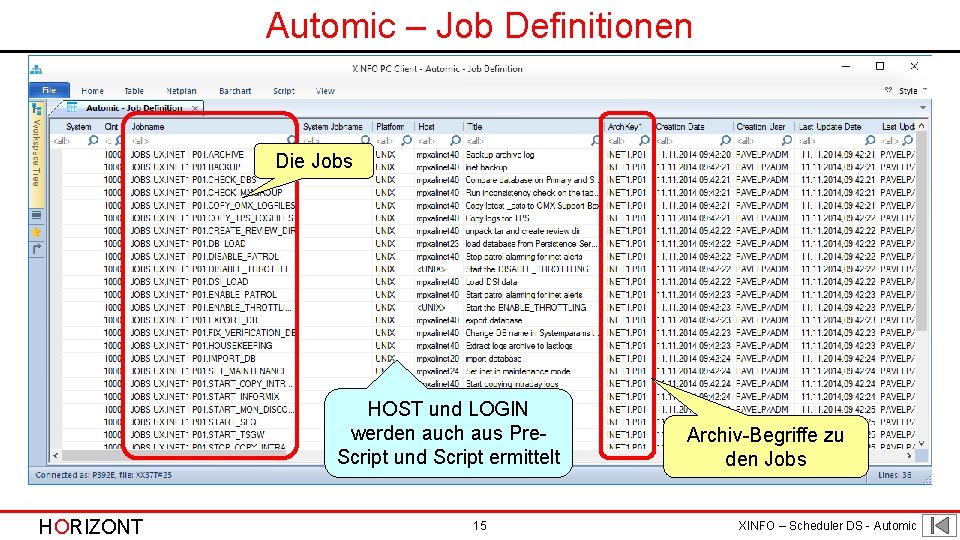Click horizontal scrollbar right arrow

[x=909, y=456]
